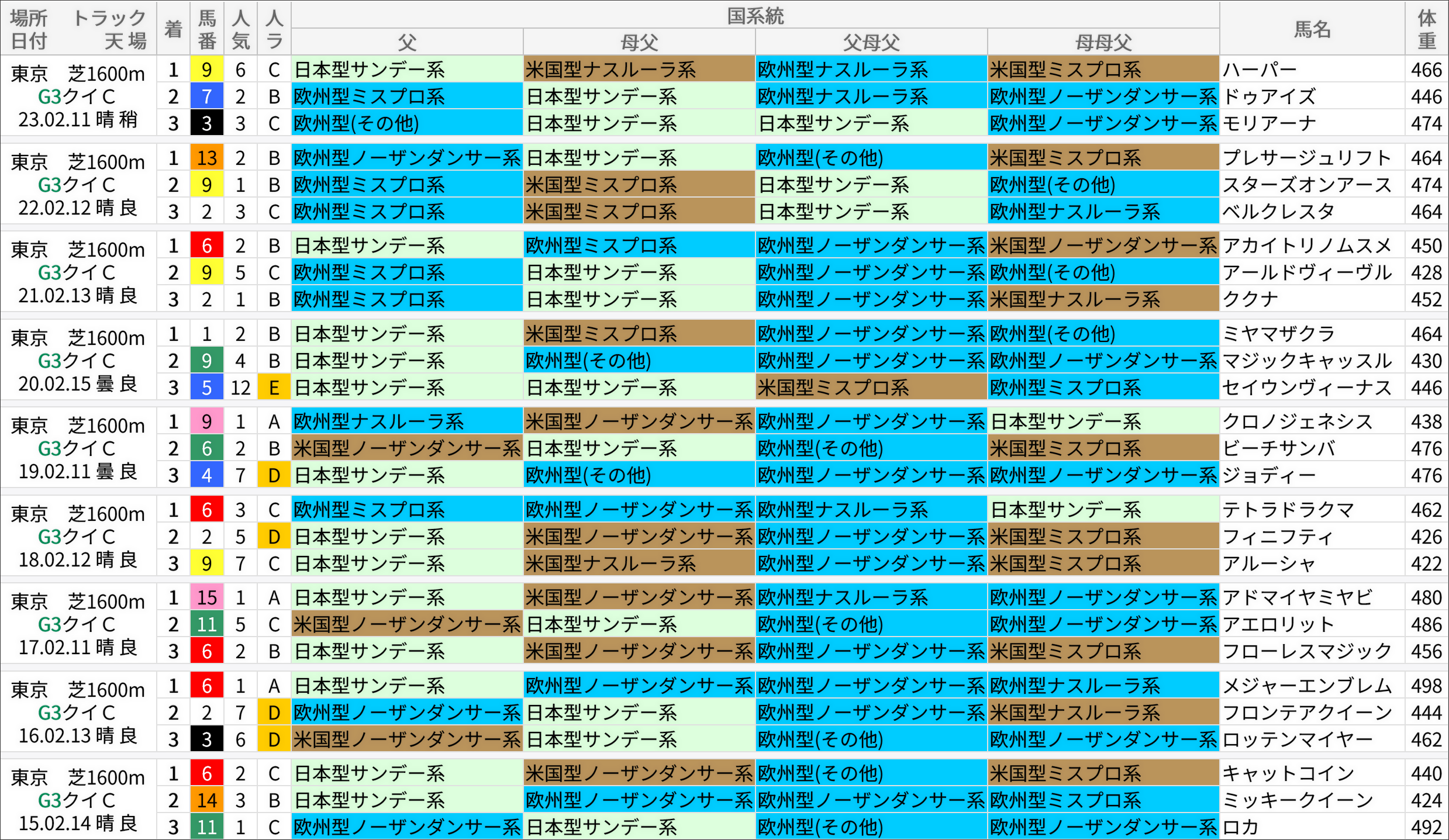Select horse name テトラドラクマ

pyautogui.click(x=1288, y=510)
